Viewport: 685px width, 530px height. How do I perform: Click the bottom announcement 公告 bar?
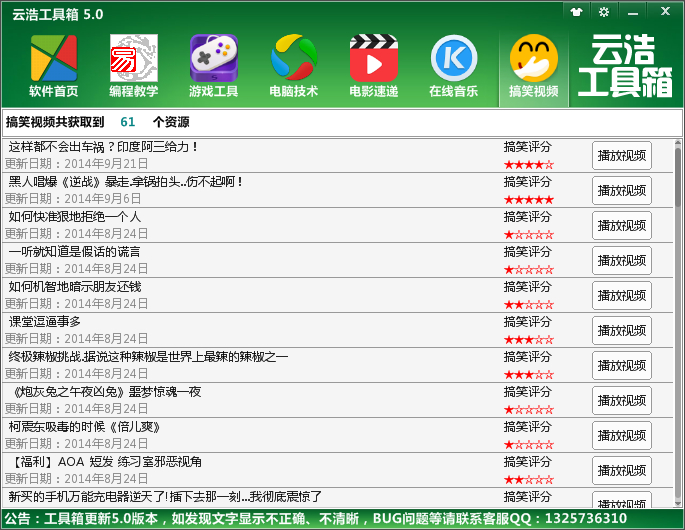tap(342, 519)
